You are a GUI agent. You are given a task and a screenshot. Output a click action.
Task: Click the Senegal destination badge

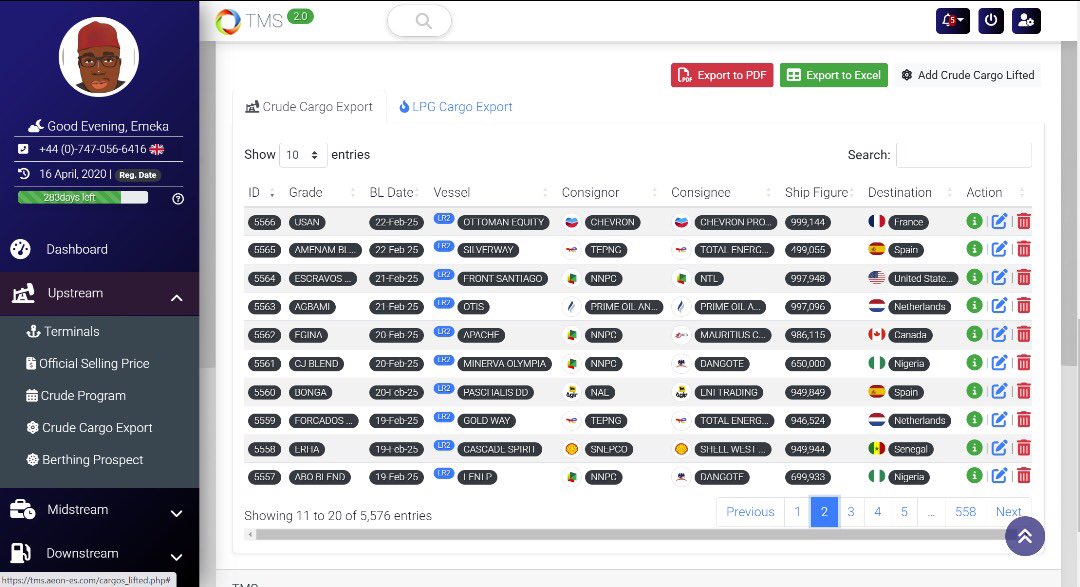click(911, 449)
